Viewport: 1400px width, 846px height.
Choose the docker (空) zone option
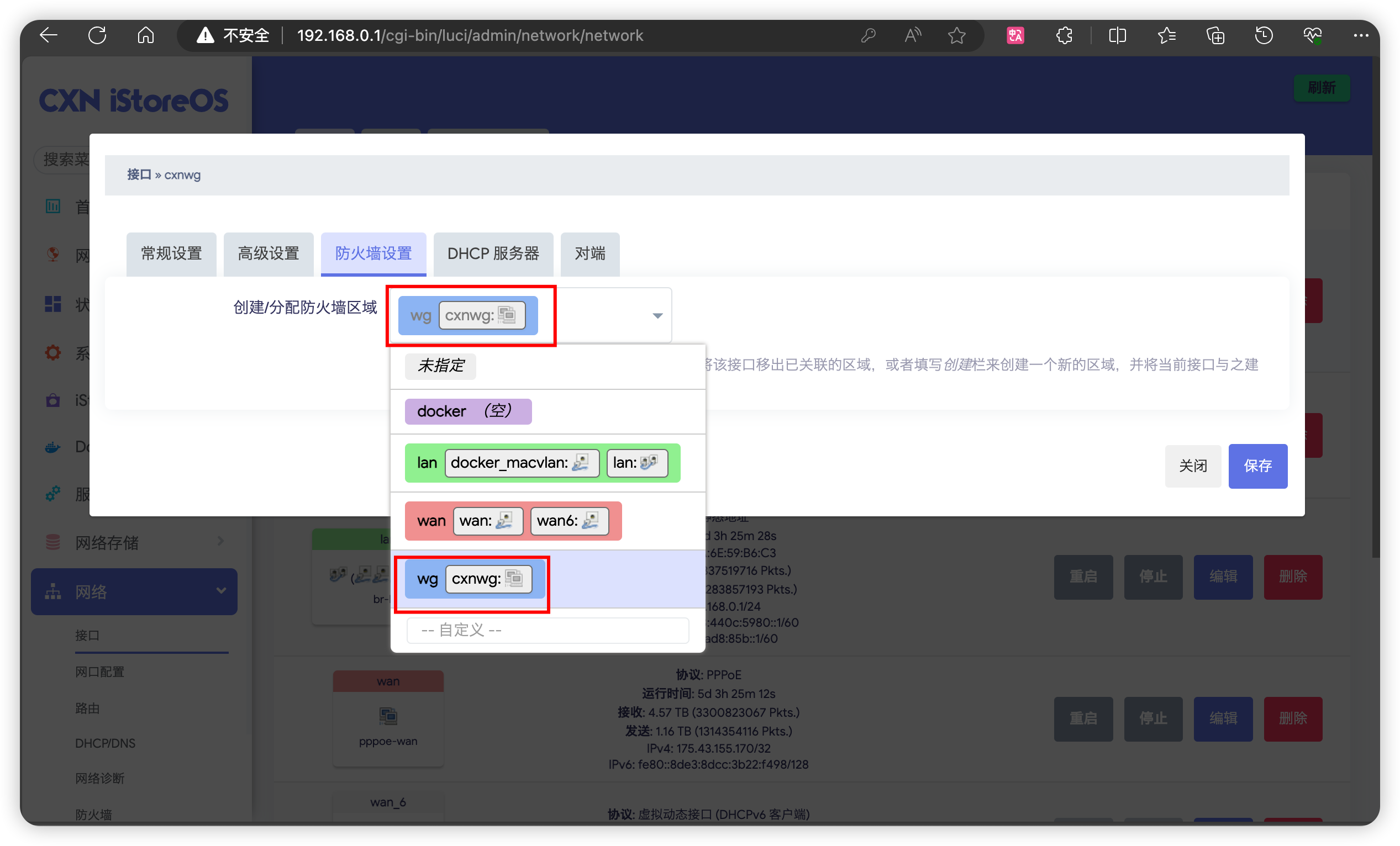548,411
